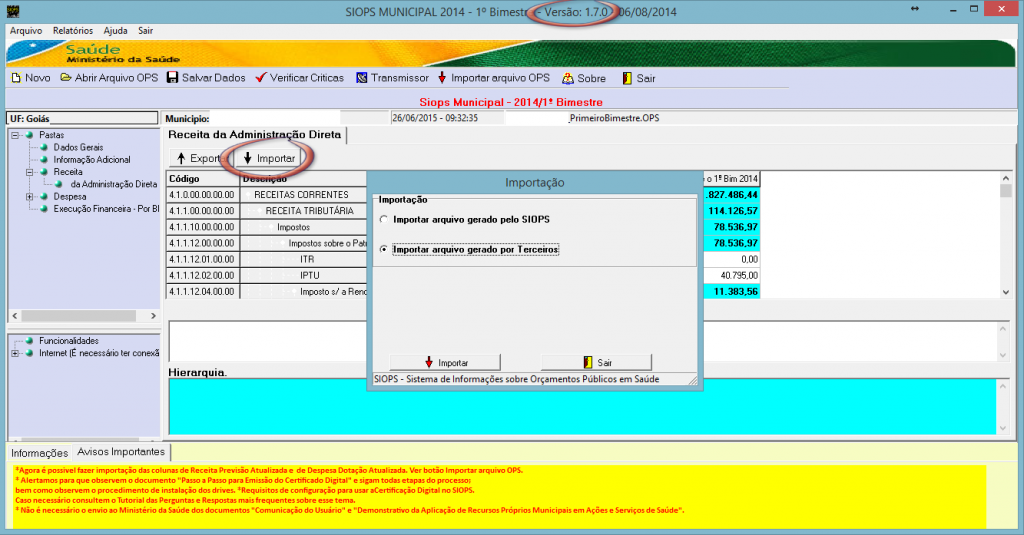Image resolution: width=1024 pixels, height=535 pixels.
Task: Switch to the Informações tab
Action: [40, 453]
